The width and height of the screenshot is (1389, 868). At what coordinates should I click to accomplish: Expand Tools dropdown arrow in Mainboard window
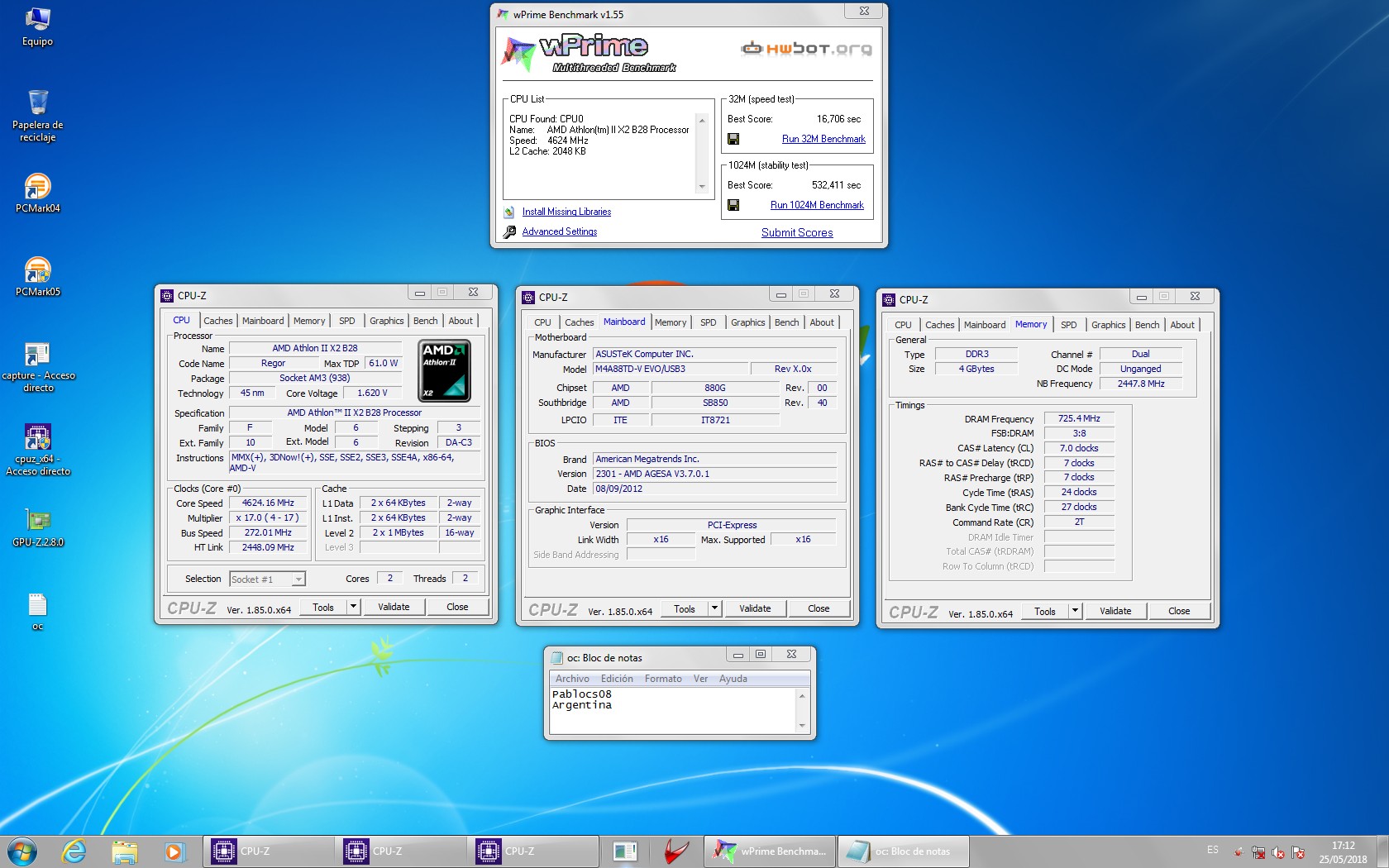[714, 608]
